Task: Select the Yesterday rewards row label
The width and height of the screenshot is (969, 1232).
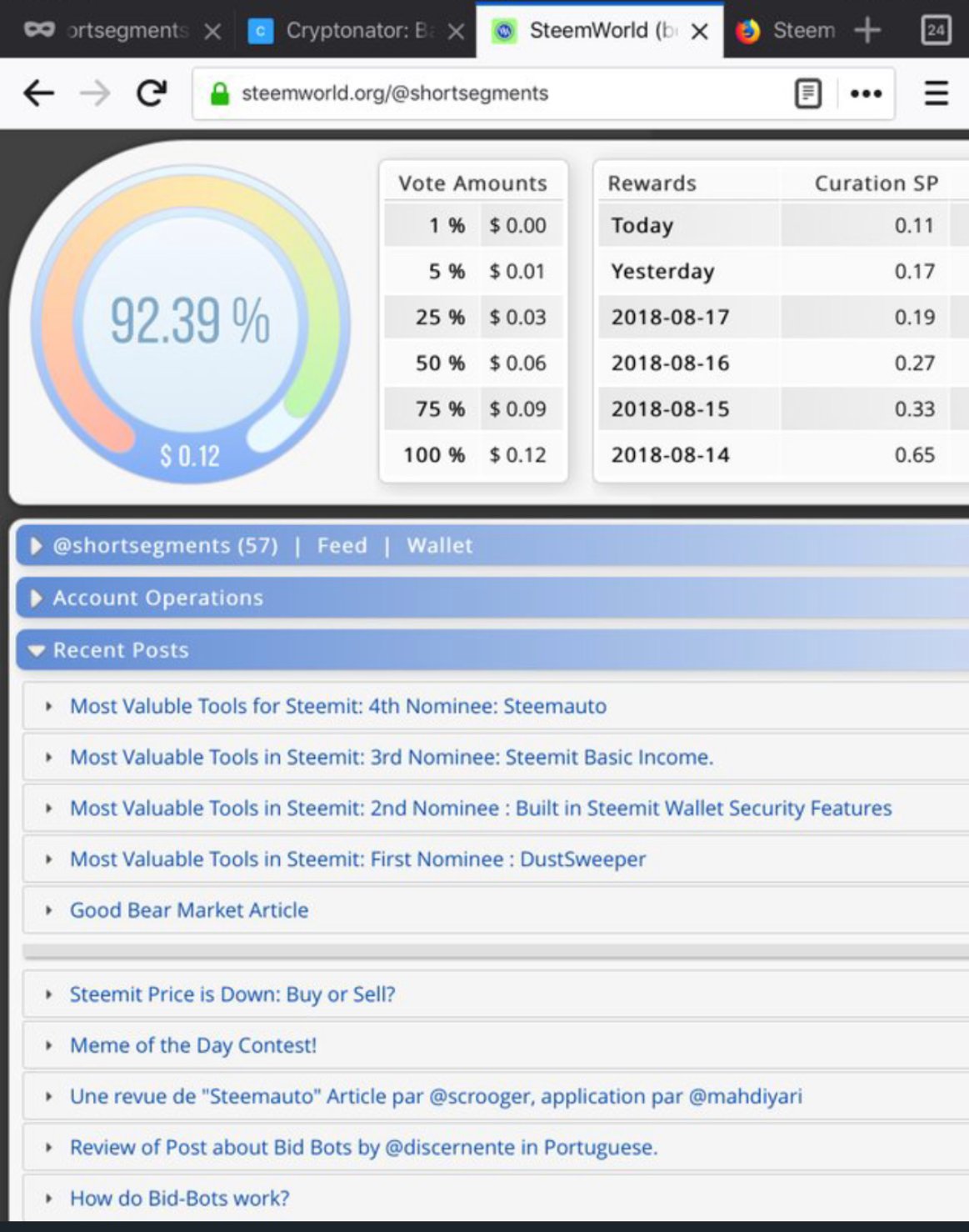Action: [662, 271]
